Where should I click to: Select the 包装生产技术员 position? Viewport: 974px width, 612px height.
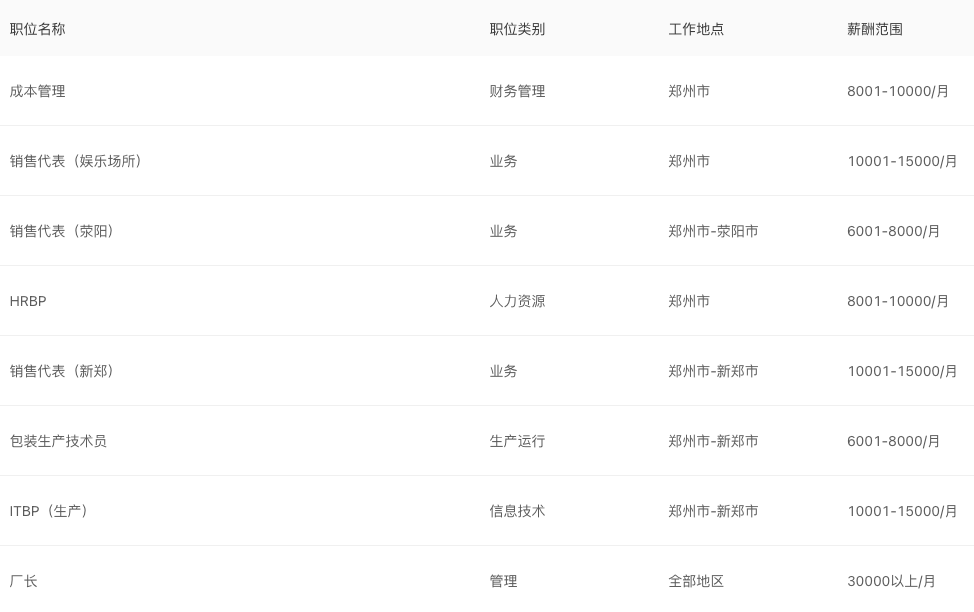[x=58, y=441]
